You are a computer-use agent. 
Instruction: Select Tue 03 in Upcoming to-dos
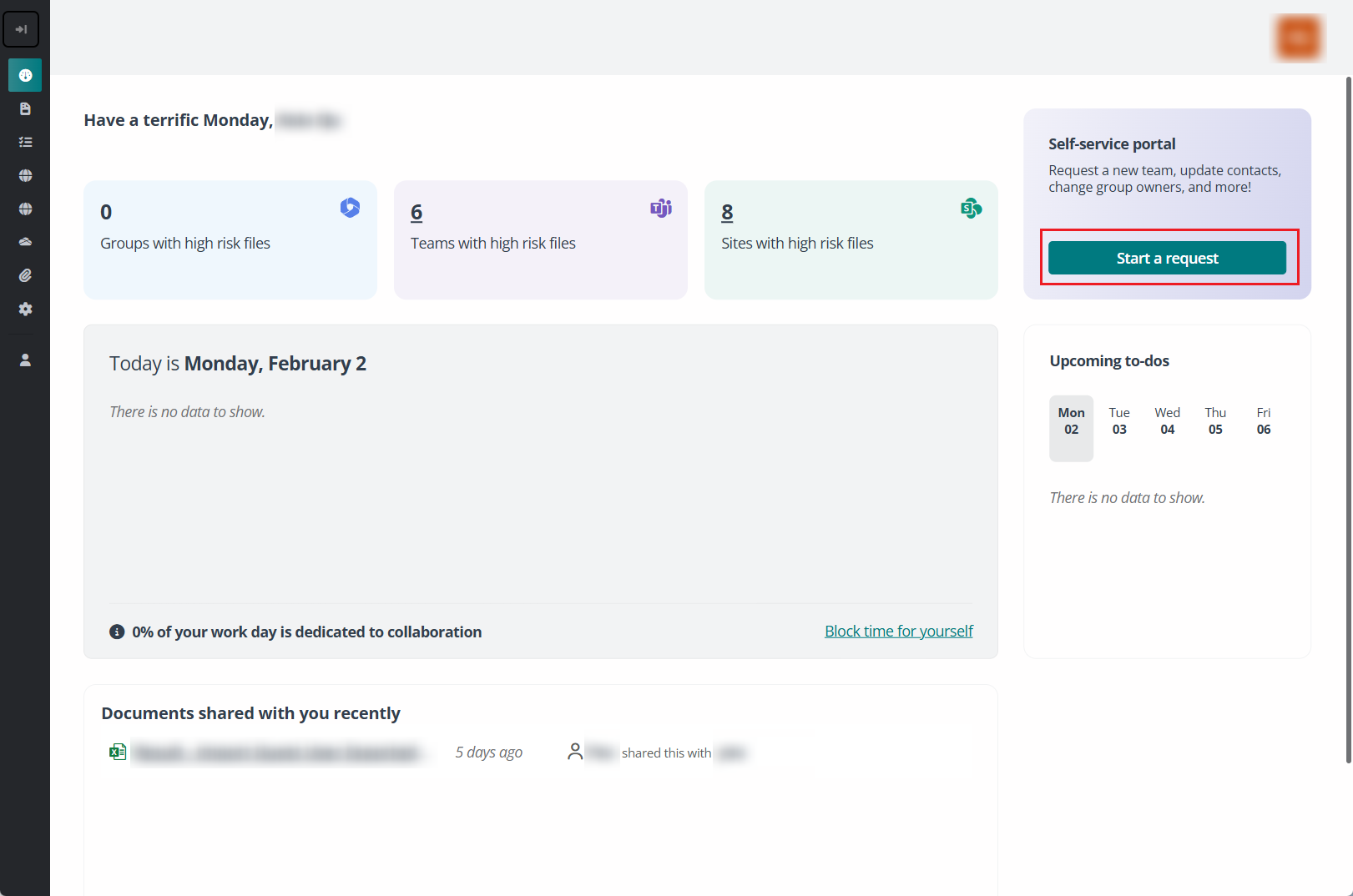tap(1118, 421)
